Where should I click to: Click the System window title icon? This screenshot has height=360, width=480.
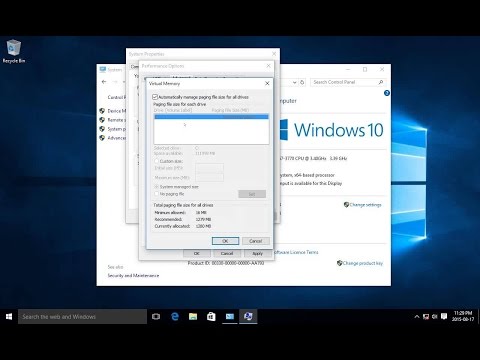(x=103, y=69)
